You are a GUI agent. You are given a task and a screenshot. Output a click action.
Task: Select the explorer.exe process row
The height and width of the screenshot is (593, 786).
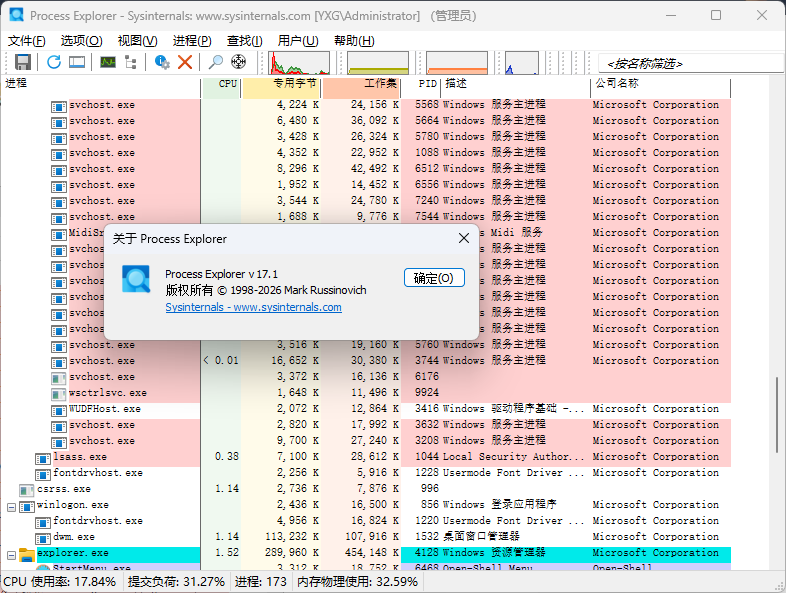pyautogui.click(x=365, y=554)
